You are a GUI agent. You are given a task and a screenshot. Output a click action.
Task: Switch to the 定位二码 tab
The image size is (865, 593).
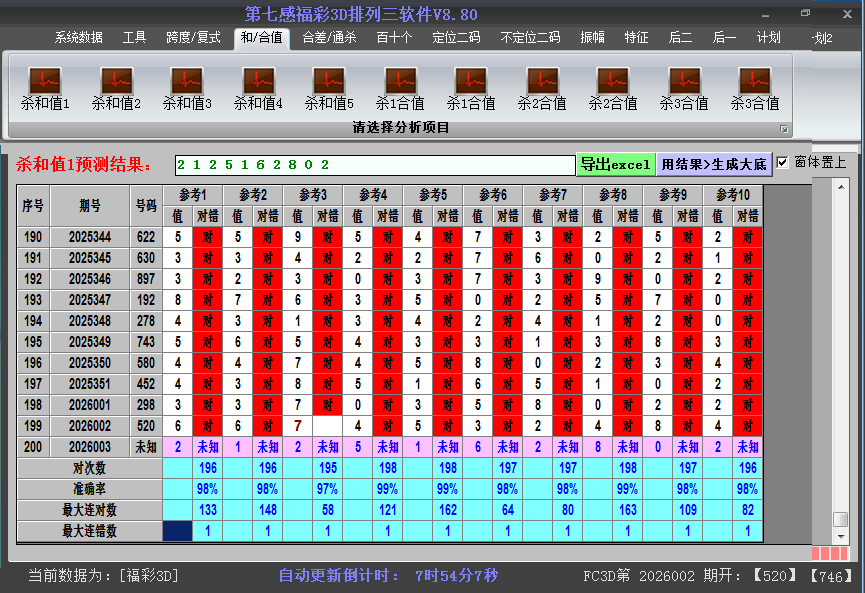pos(455,38)
